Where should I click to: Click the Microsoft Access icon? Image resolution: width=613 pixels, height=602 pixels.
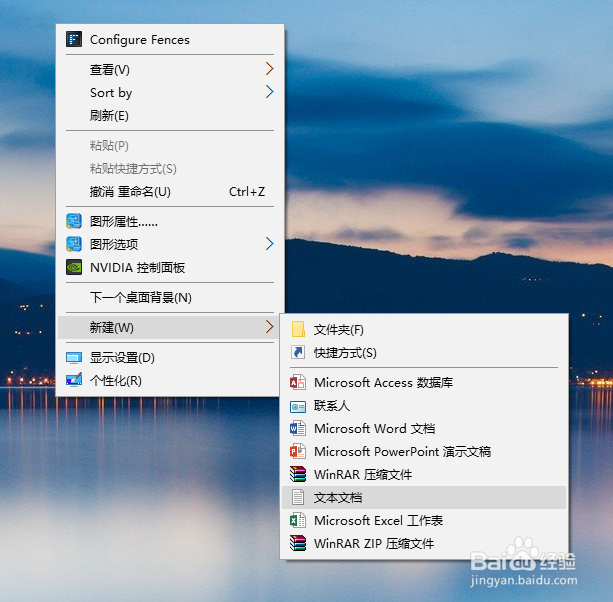coord(298,382)
